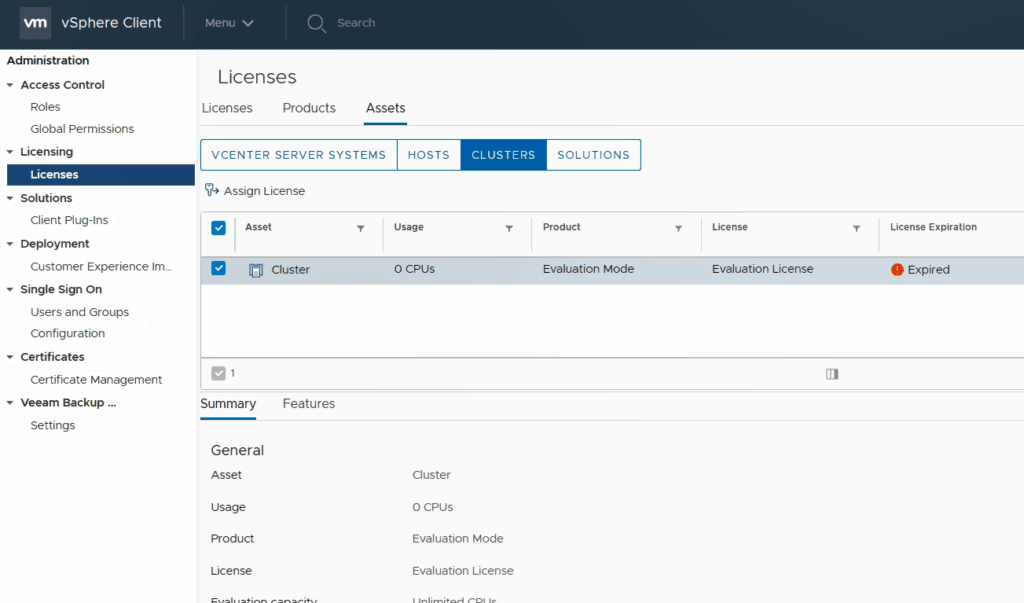This screenshot has width=1024, height=603.
Task: Sort by the License column header
Action: (729, 227)
